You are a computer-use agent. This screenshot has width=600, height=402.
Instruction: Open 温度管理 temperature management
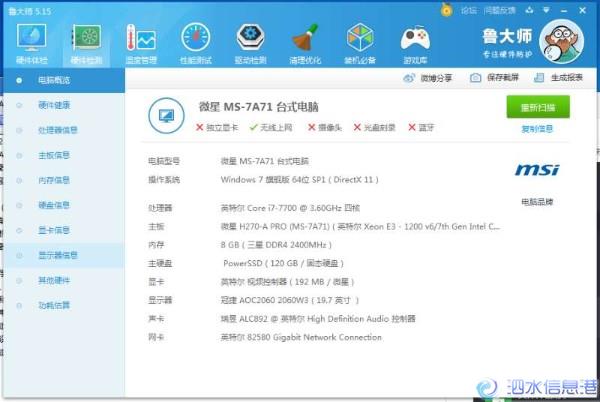tap(141, 44)
